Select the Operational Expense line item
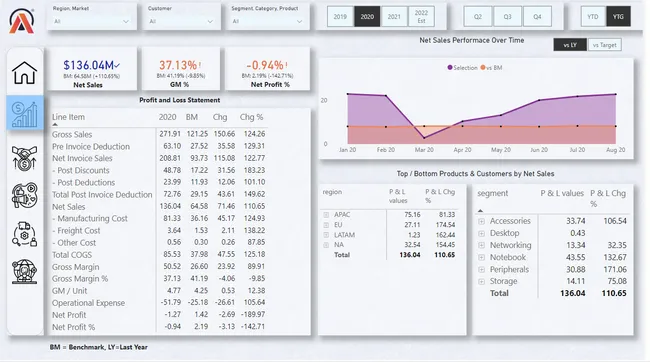This screenshot has height=362, width=650. 88,303
